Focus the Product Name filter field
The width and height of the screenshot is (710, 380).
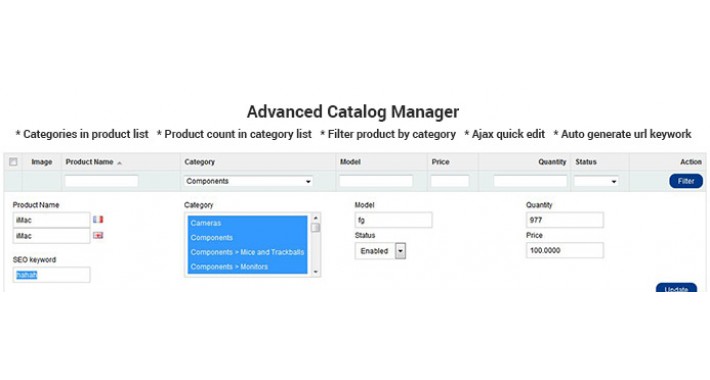tap(101, 181)
